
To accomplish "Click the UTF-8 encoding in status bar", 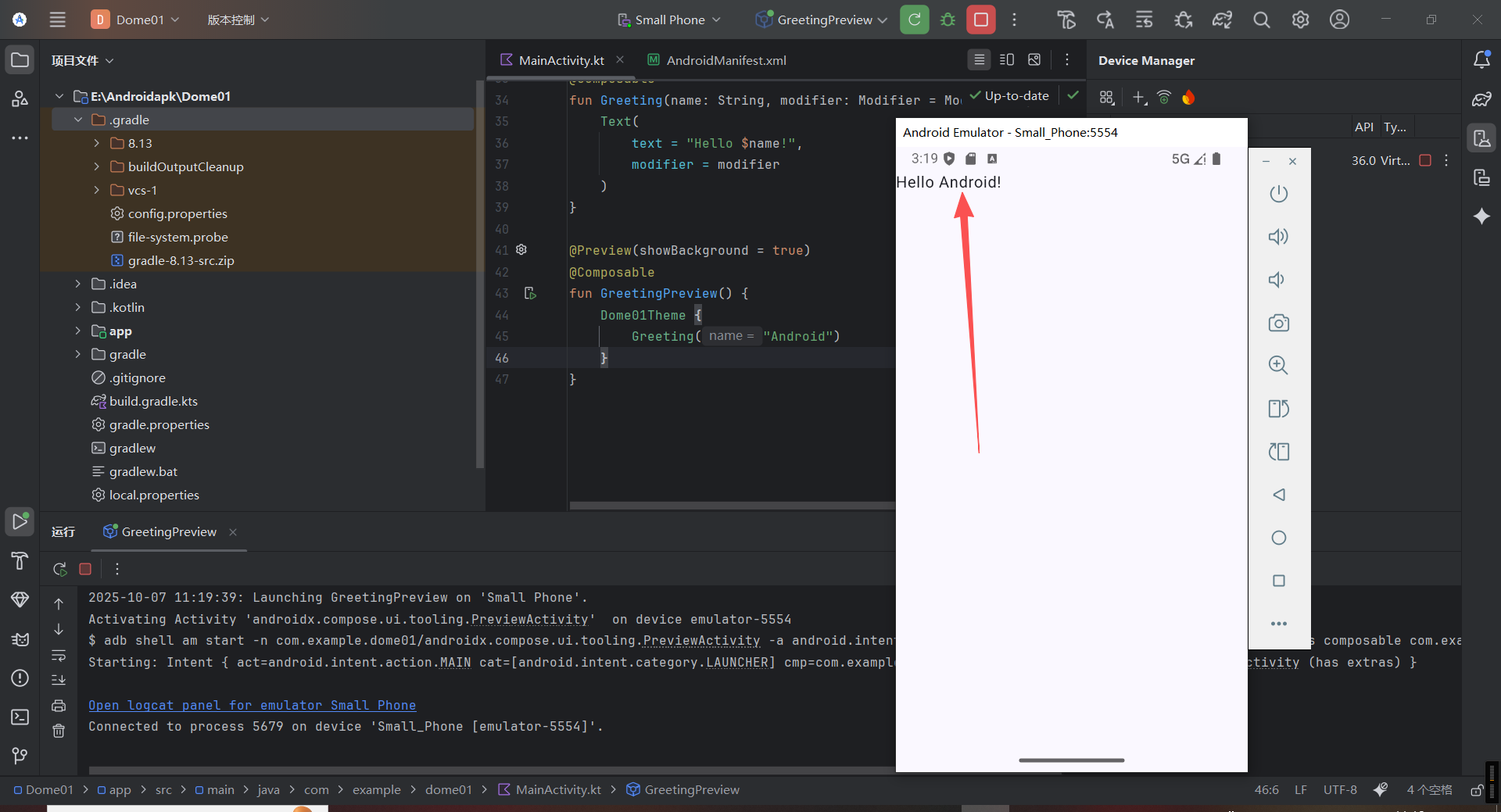I will [x=1339, y=789].
